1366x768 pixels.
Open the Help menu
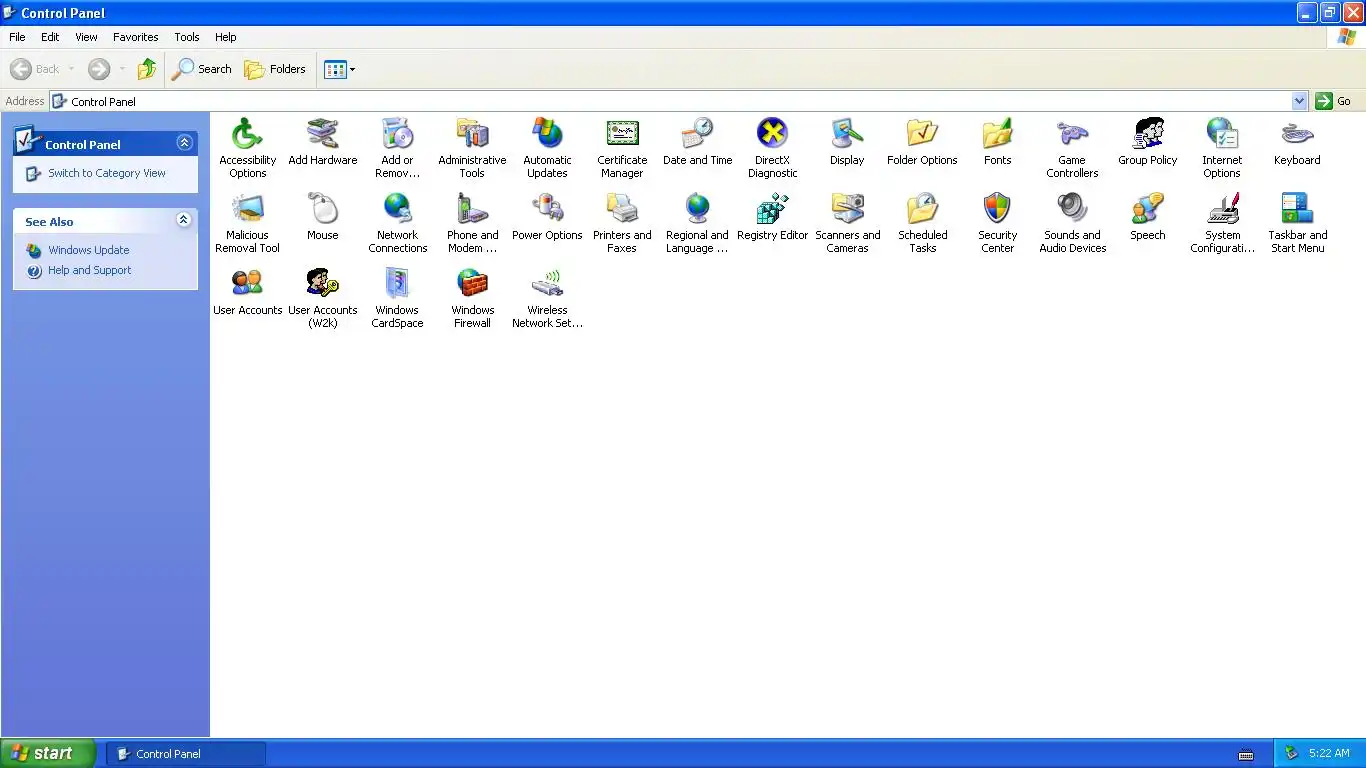pyautogui.click(x=226, y=37)
